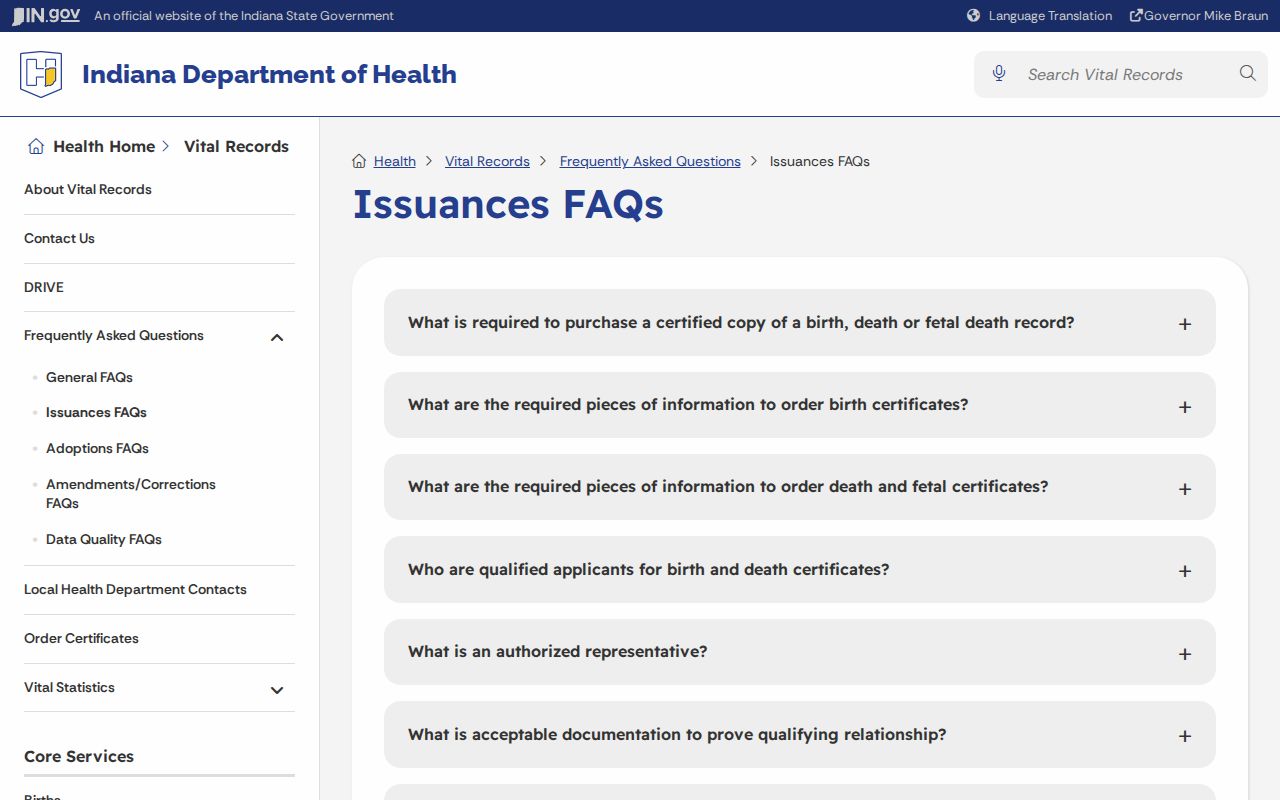This screenshot has width=1280, height=800.
Task: Select Amendments/Corrections FAQs in sidebar
Action: [x=131, y=493]
